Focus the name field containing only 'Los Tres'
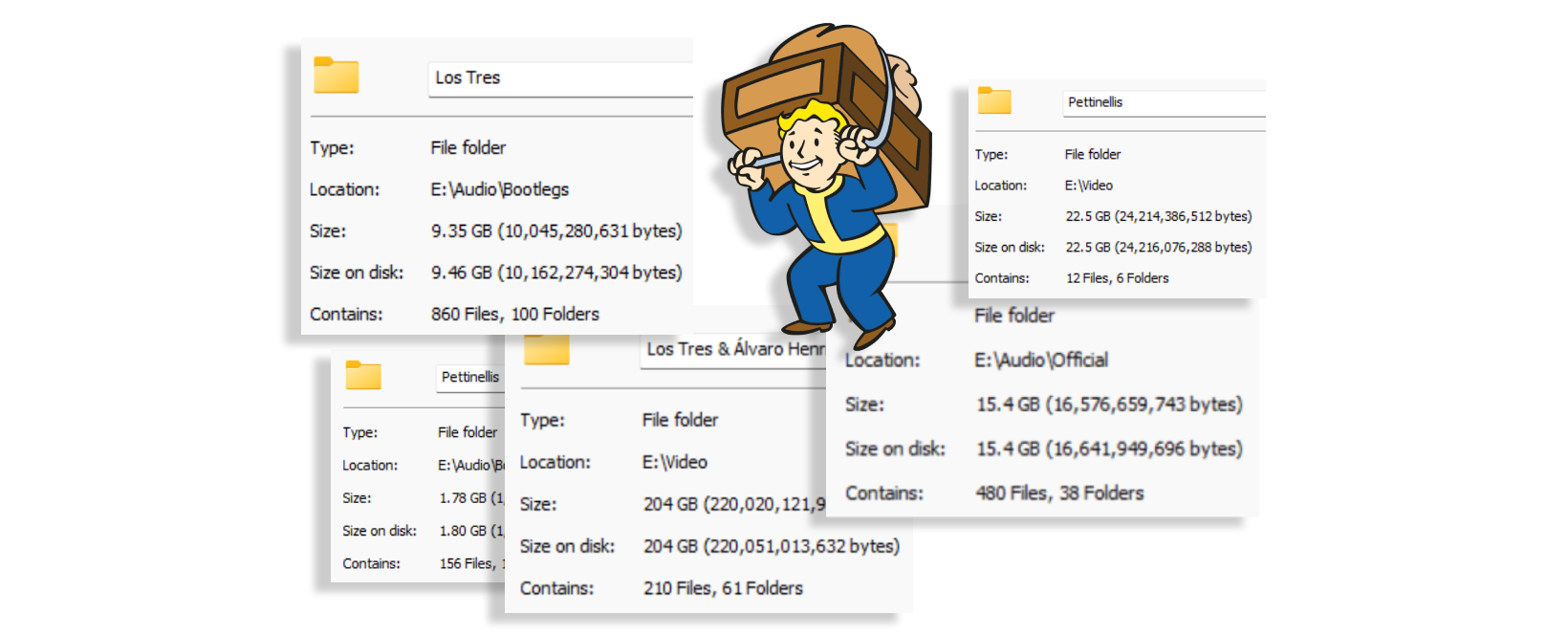This screenshot has width=1568, height=635. 560,78
